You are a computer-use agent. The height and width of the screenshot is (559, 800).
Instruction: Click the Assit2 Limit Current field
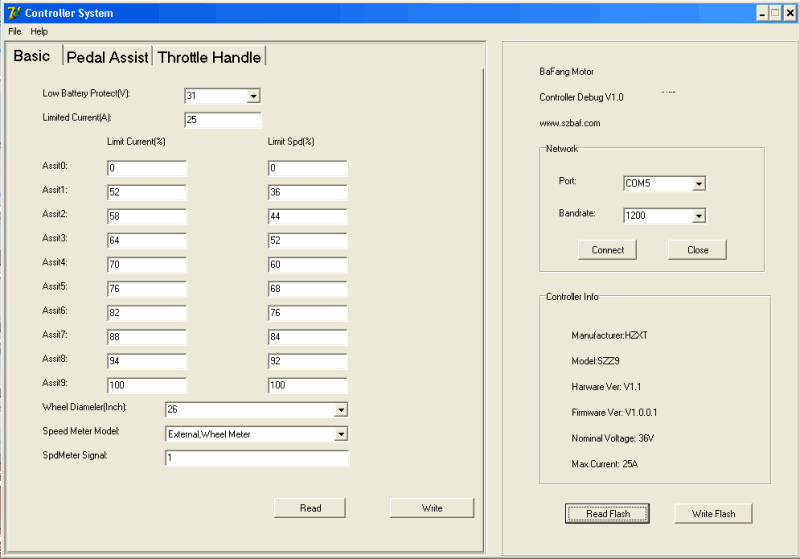point(146,216)
